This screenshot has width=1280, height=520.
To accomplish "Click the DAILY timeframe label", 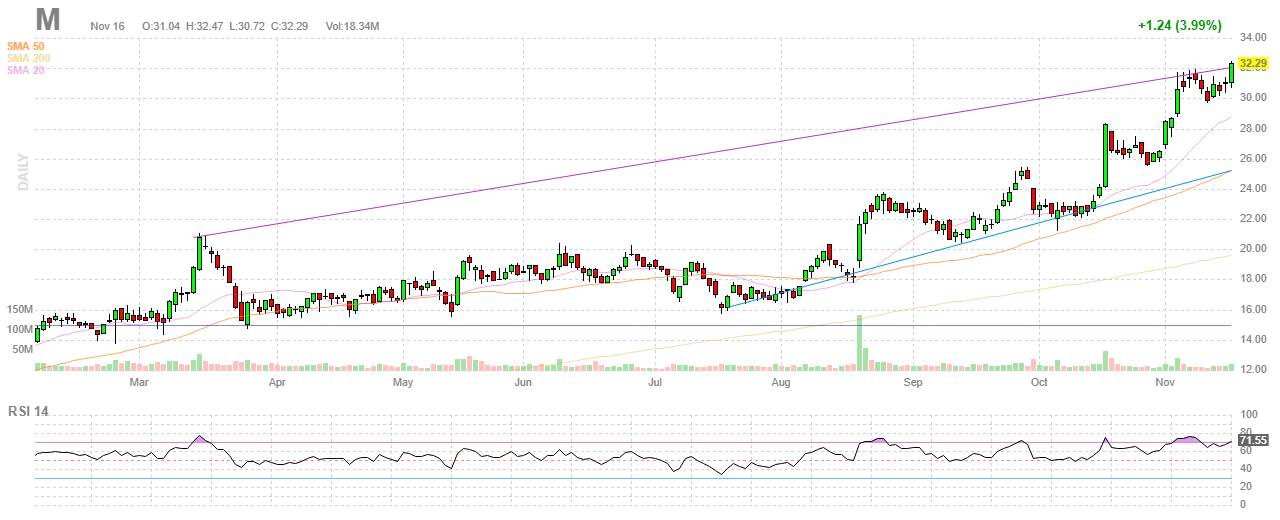I will click(x=21, y=172).
